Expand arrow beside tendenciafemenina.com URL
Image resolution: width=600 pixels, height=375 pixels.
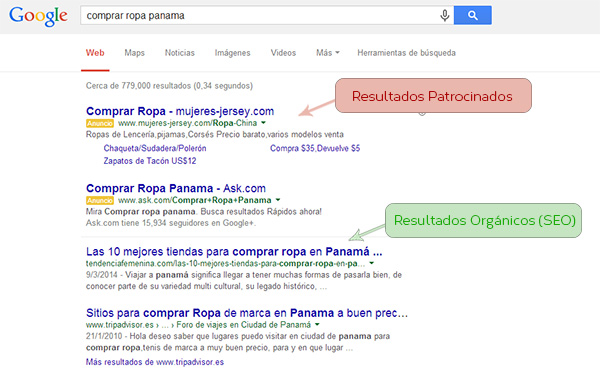pyautogui.click(x=371, y=263)
